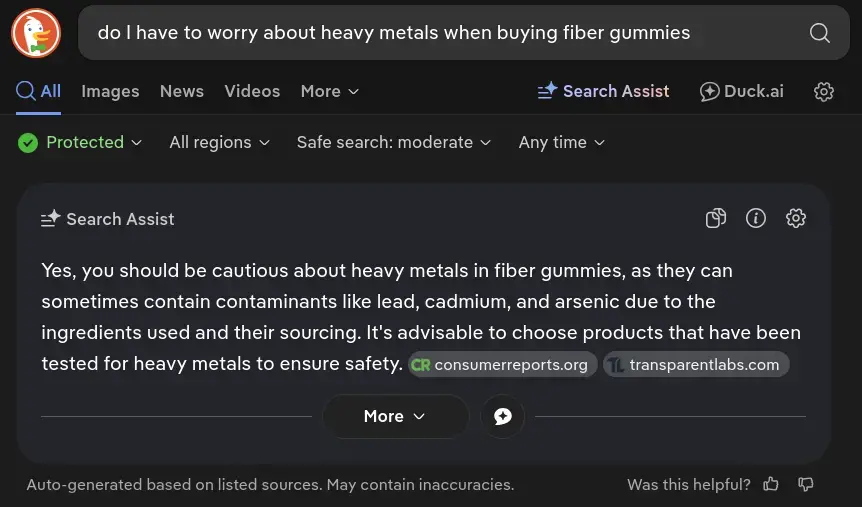Image resolution: width=862 pixels, height=507 pixels.
Task: Click thumbs down for not helpful
Action: pos(806,484)
